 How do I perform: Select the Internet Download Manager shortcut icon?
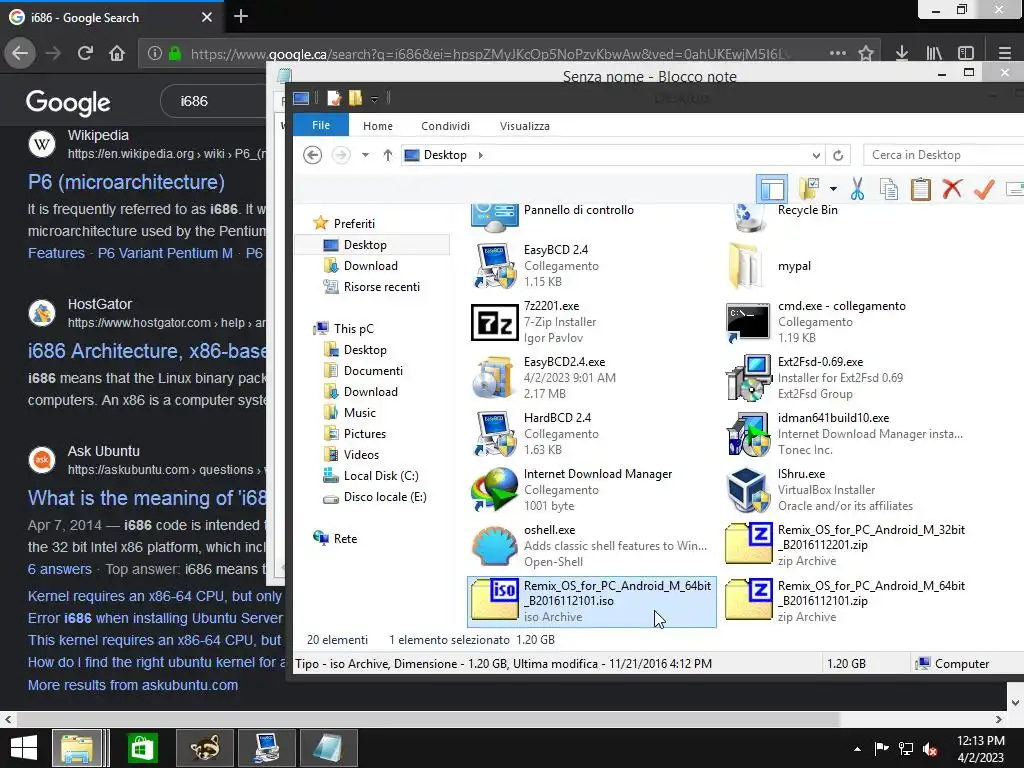494,490
